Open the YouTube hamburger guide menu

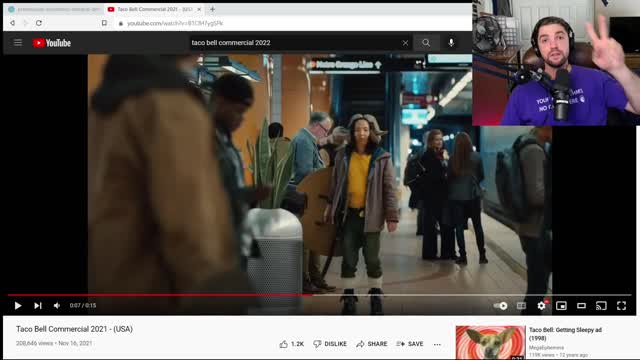pos(18,42)
